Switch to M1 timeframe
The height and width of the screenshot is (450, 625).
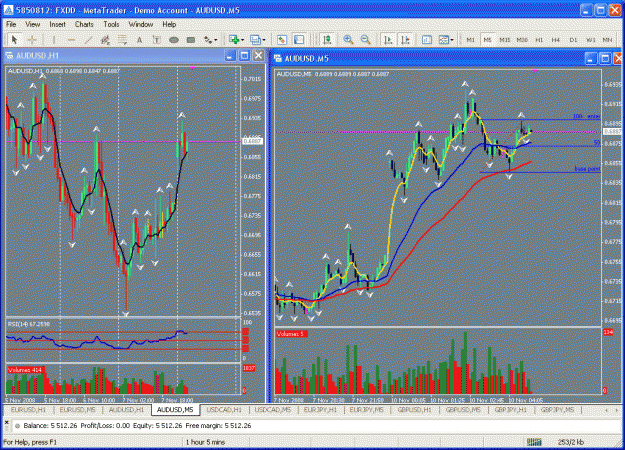click(470, 40)
